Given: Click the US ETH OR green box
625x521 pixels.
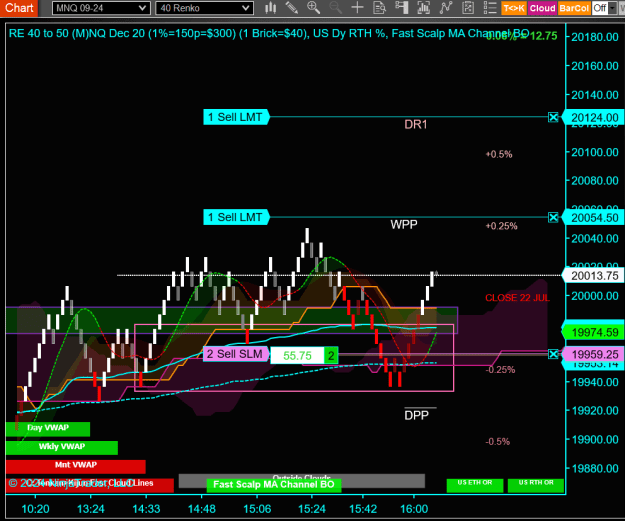Looking at the screenshot, I should coord(475,485).
